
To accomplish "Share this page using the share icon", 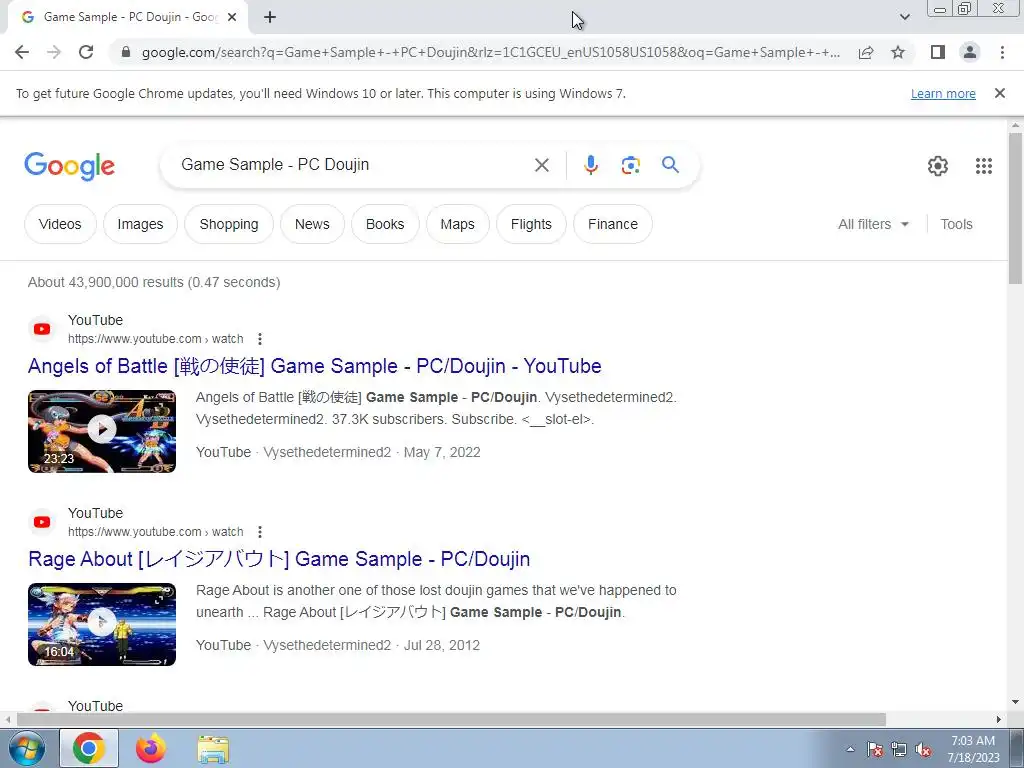I will pos(866,52).
